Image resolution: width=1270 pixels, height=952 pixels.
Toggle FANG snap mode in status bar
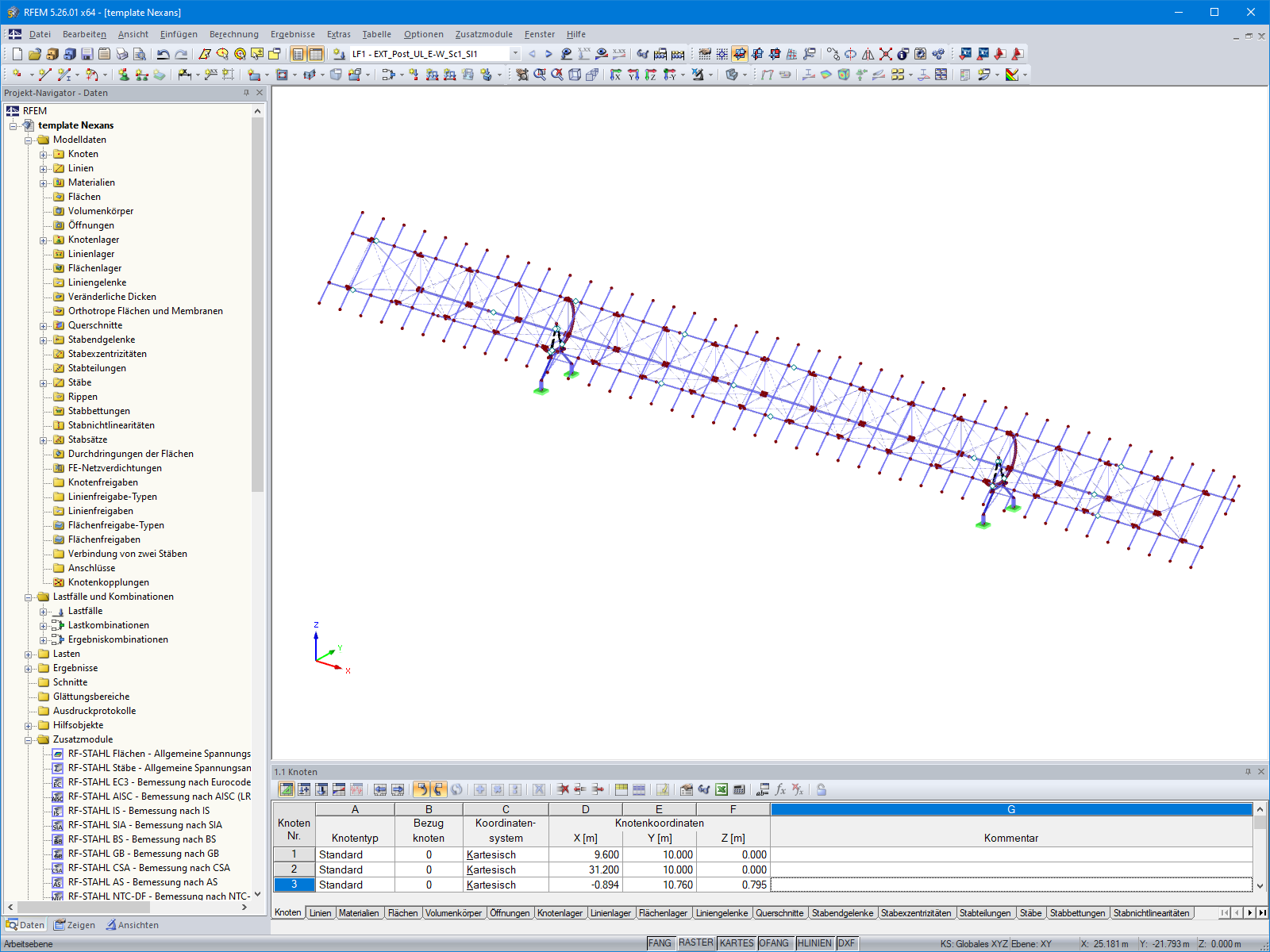click(x=660, y=943)
